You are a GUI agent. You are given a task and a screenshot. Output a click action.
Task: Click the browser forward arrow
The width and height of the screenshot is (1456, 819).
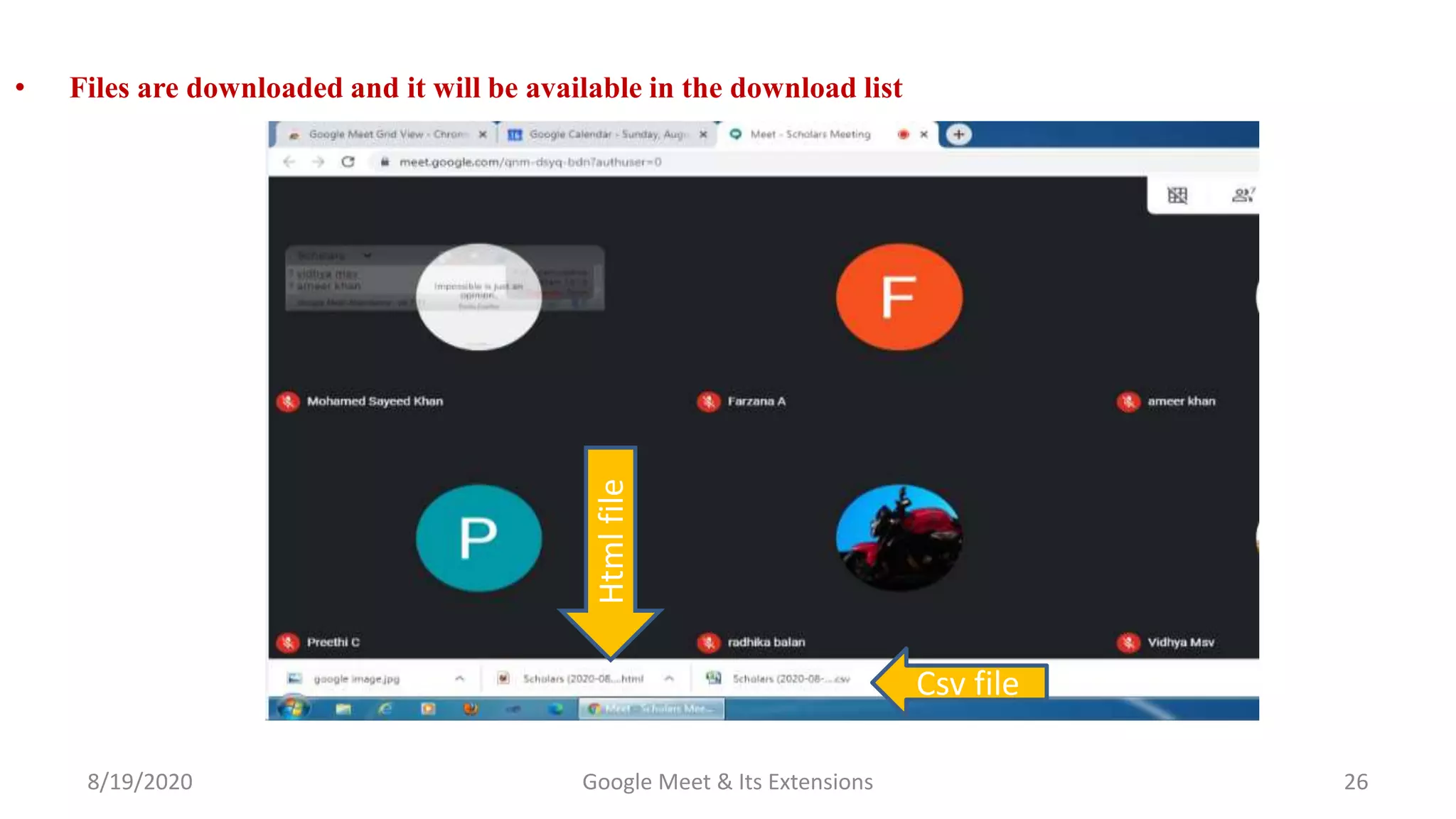coord(318,161)
